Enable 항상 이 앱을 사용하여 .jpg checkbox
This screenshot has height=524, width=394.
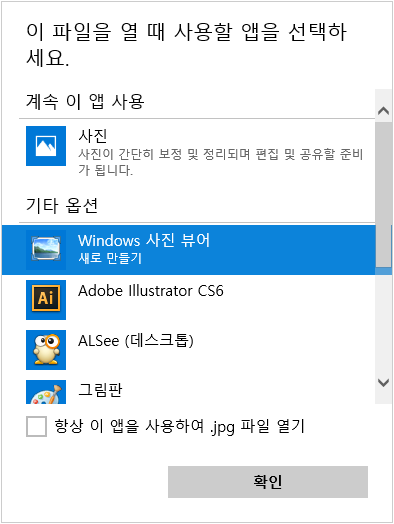coord(36,426)
